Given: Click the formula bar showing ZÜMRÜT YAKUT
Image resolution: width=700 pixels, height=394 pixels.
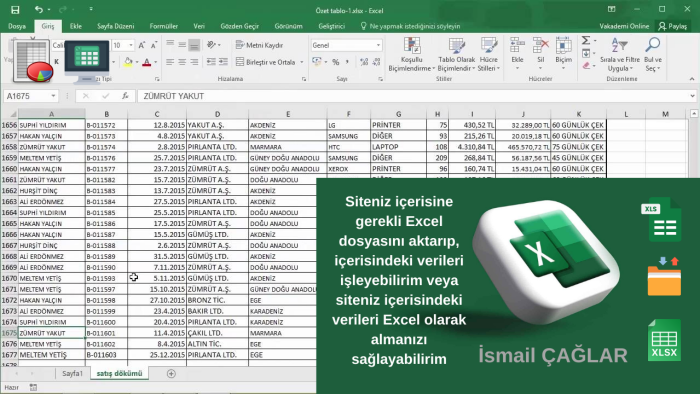Looking at the screenshot, I should point(413,96).
